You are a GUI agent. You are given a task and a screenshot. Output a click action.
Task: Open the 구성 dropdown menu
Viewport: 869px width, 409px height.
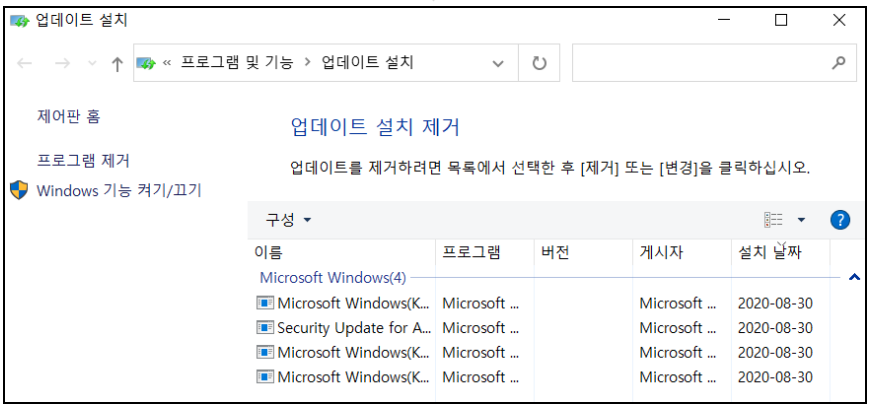288,220
